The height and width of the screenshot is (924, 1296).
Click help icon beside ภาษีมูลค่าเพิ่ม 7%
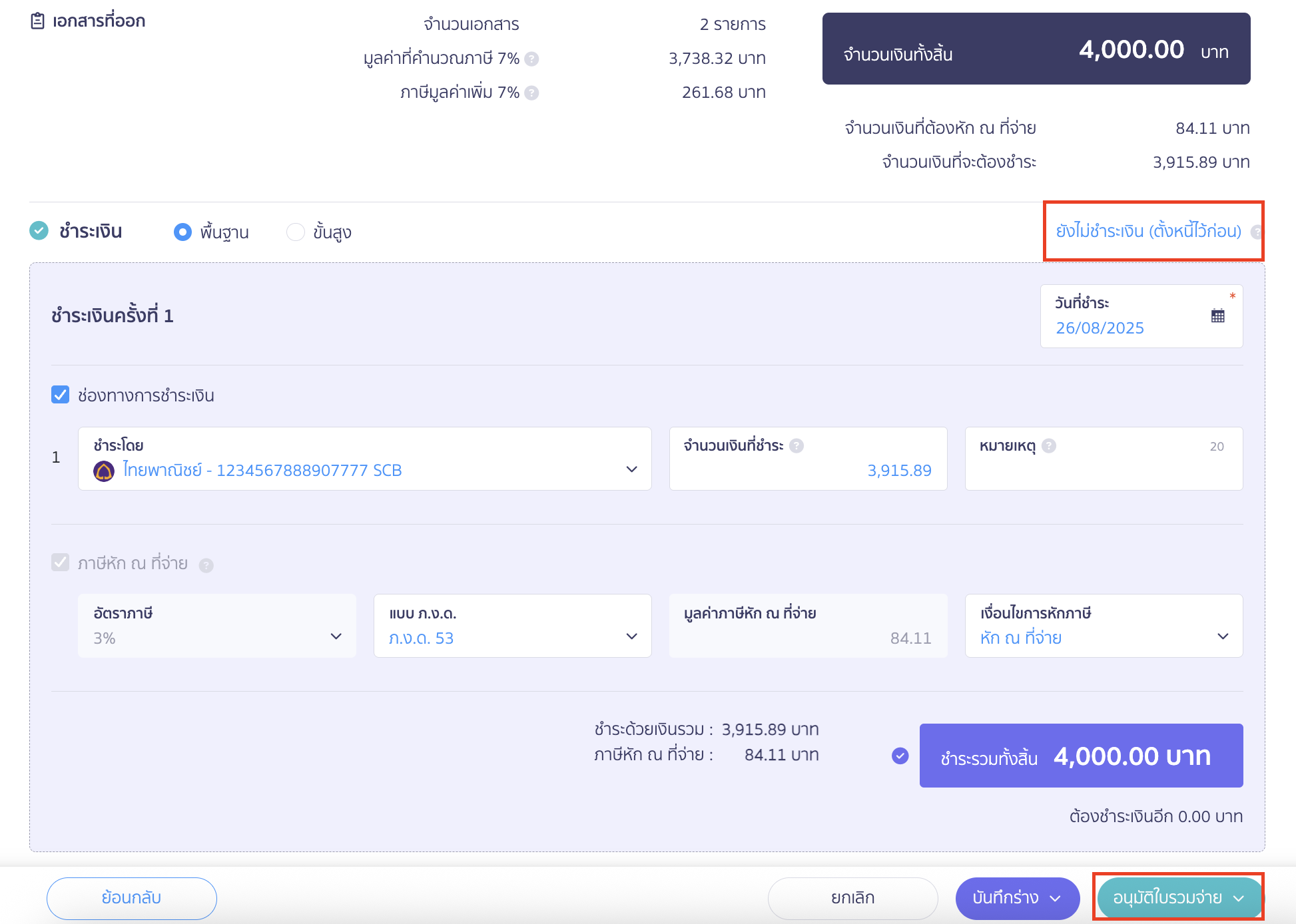point(531,93)
